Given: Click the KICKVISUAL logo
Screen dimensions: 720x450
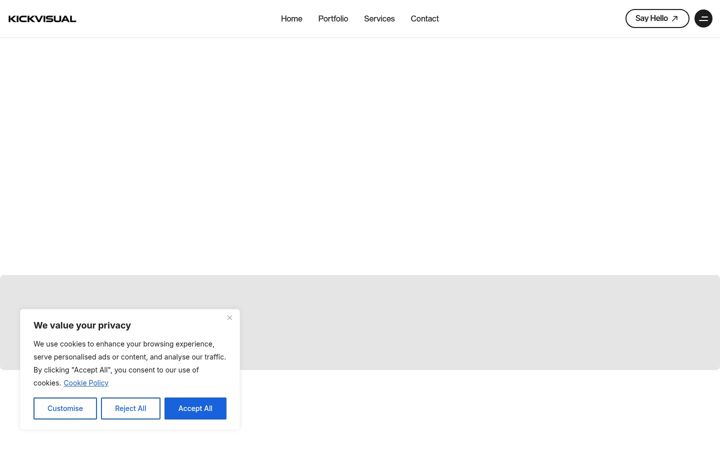Looking at the screenshot, I should click(42, 19).
